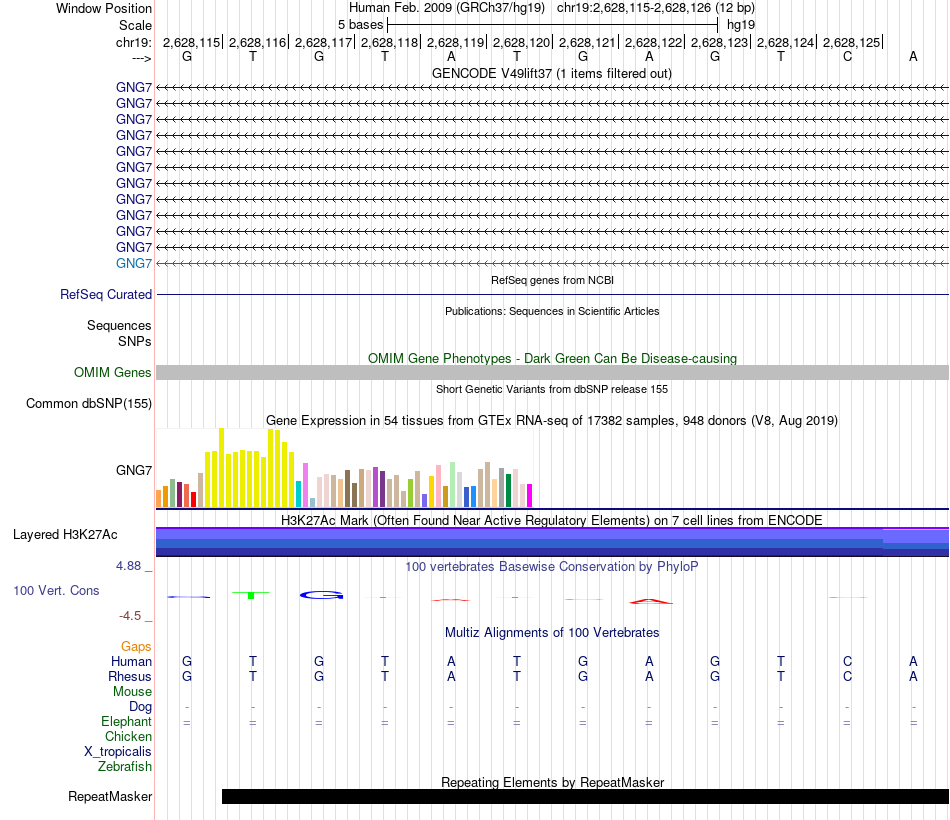Open Short Genetic Variants dbSNP 155 title
Viewport: 950px width, 820px height.
[552, 389]
